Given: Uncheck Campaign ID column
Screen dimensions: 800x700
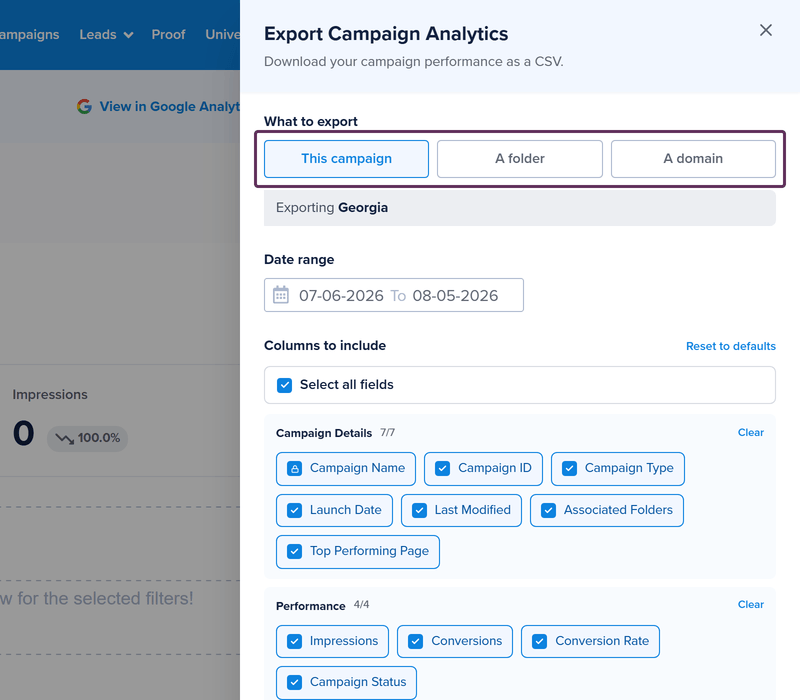Looking at the screenshot, I should point(483,468).
